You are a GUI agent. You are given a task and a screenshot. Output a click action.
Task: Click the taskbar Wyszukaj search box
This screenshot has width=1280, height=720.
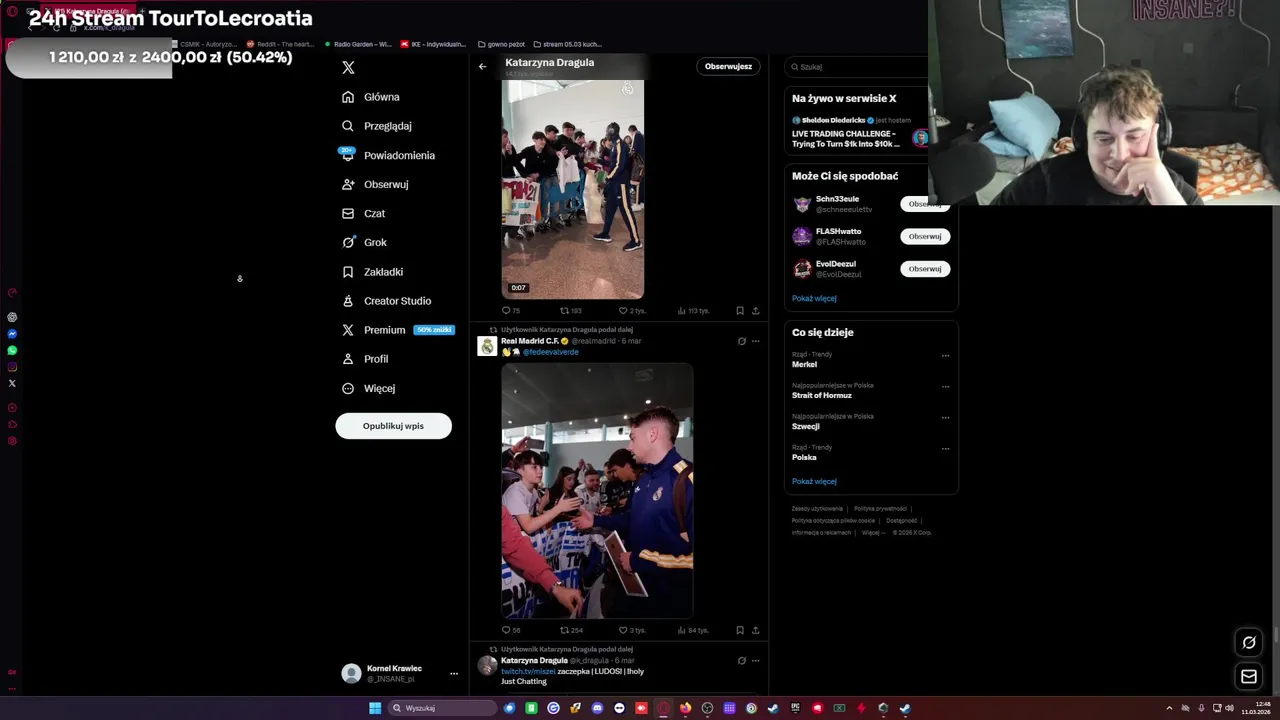point(441,708)
